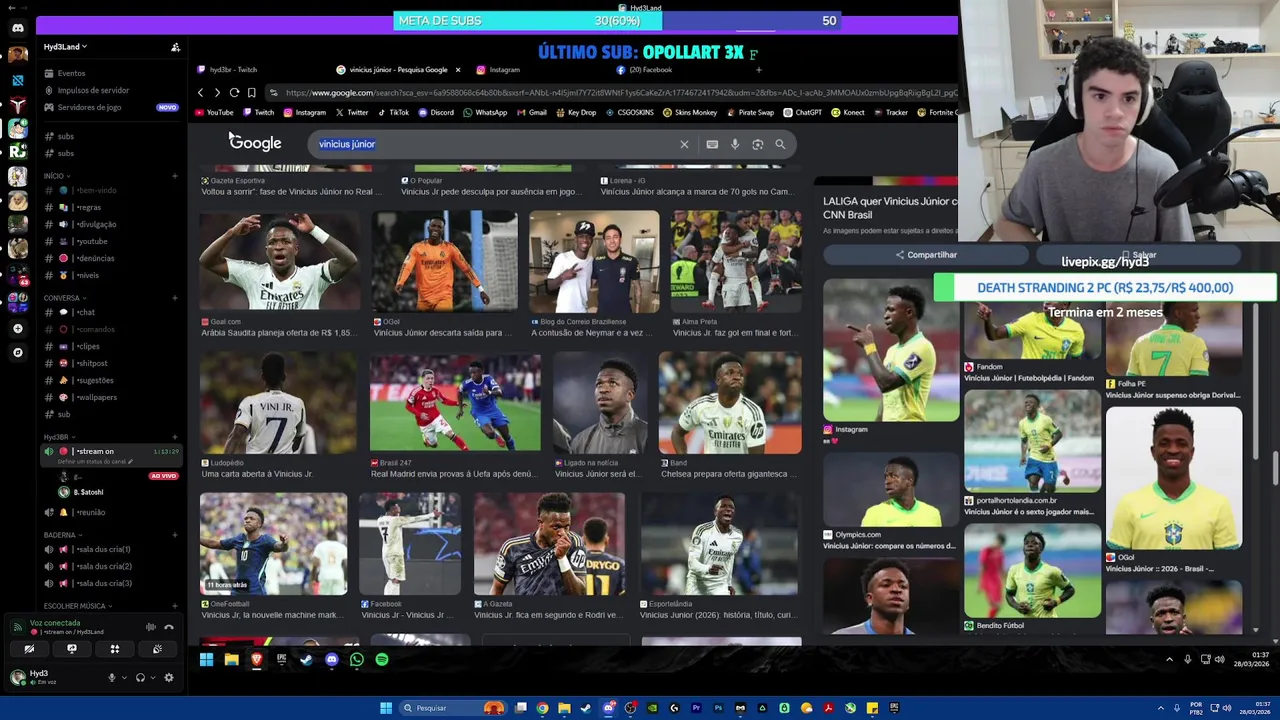Open Discord user settings gear
The width and height of the screenshot is (1280, 720).
[x=168, y=677]
